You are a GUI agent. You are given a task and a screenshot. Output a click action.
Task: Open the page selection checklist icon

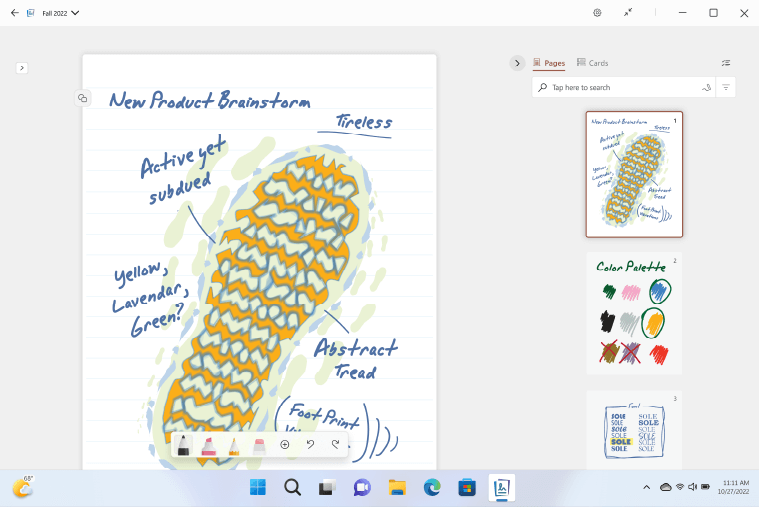726,63
